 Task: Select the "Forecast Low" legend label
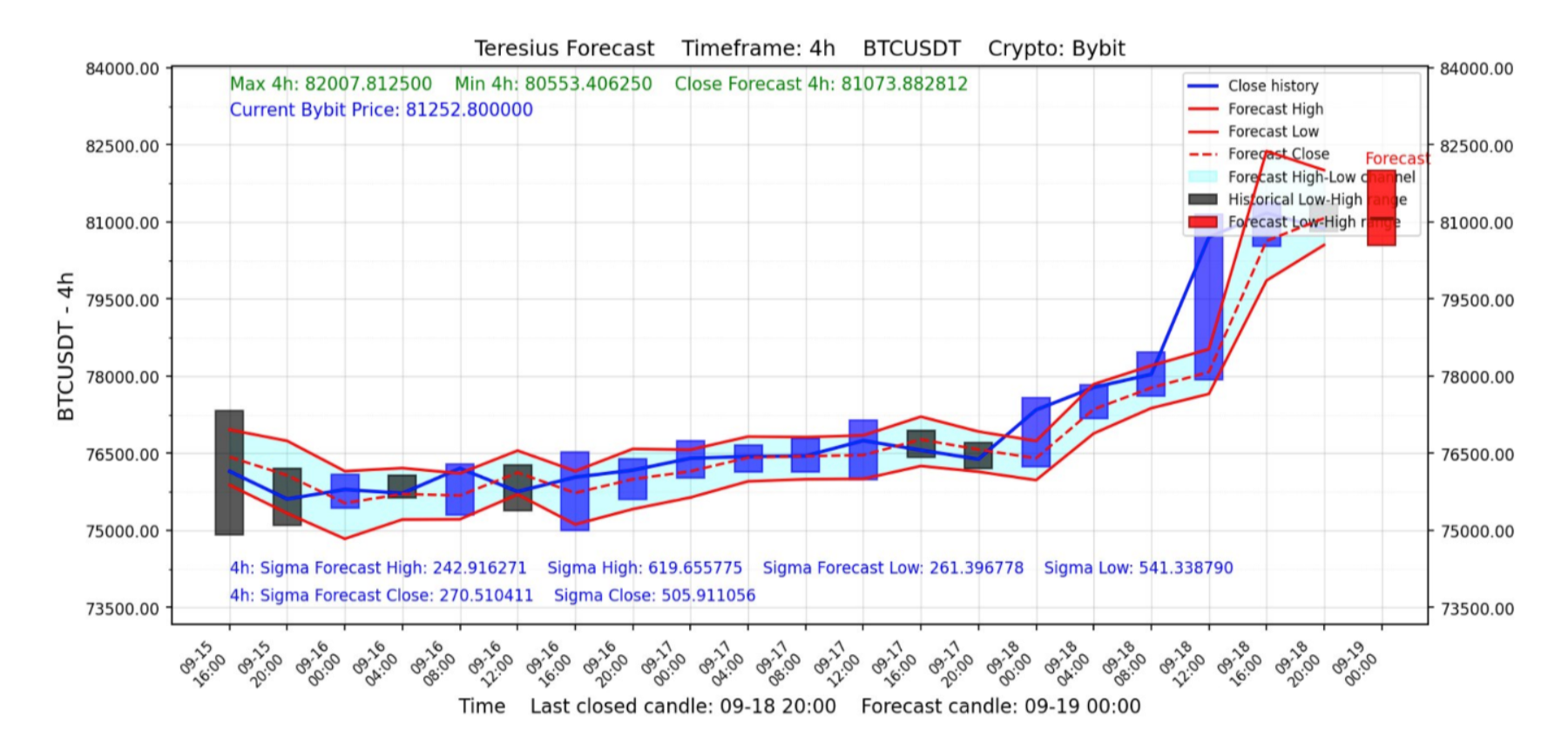(1274, 132)
